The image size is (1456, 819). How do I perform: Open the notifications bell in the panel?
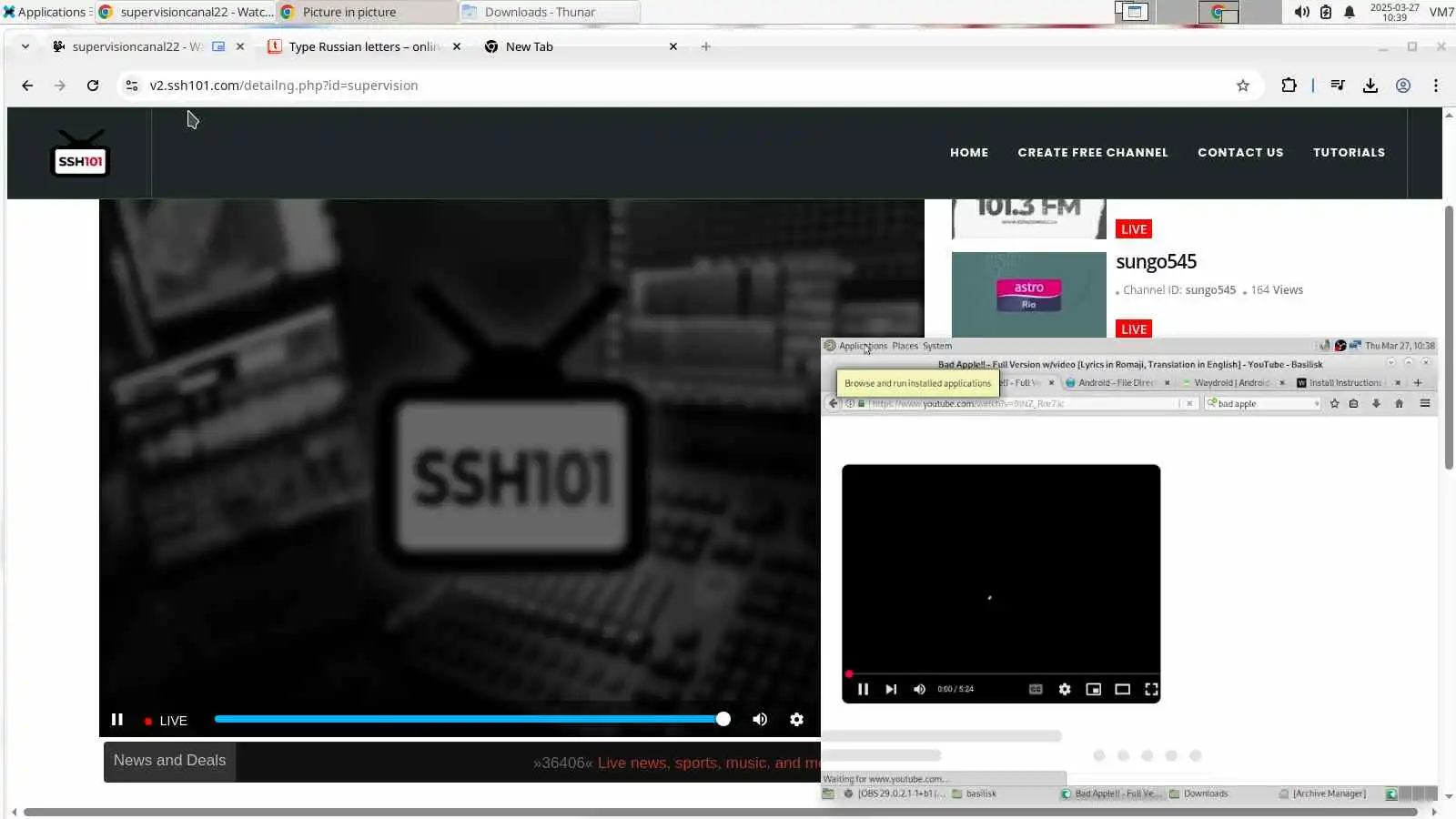(x=1350, y=12)
